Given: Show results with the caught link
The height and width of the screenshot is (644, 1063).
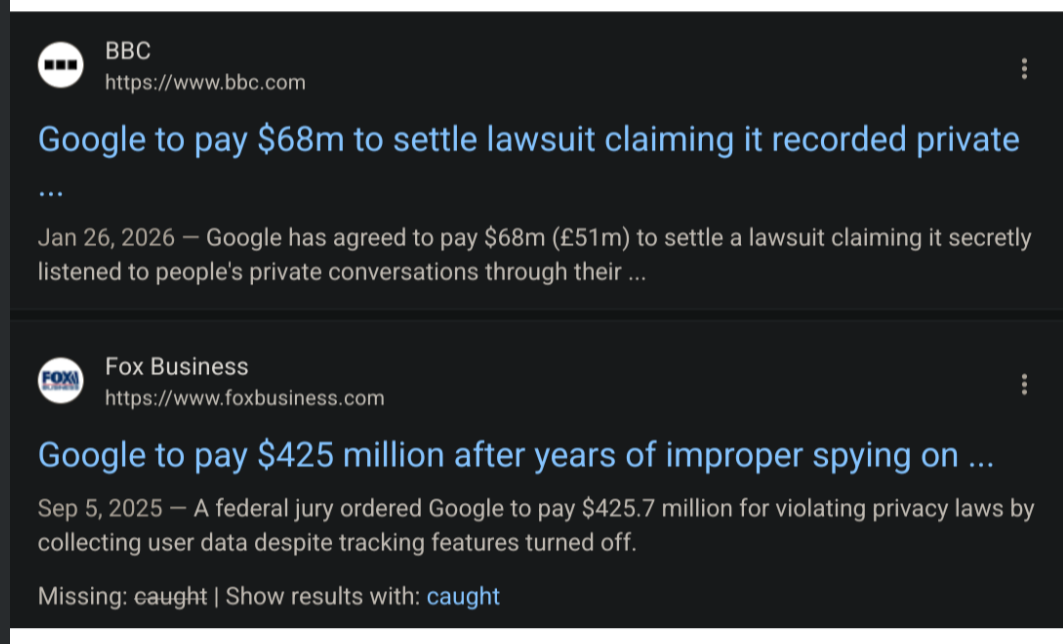Looking at the screenshot, I should (463, 597).
